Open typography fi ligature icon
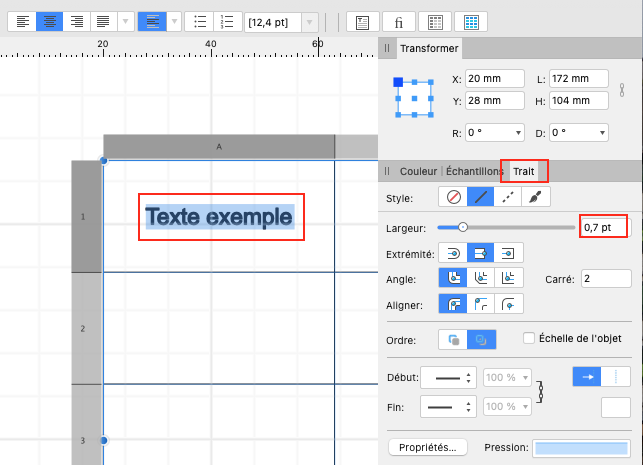643x465 pixels. pos(399,22)
